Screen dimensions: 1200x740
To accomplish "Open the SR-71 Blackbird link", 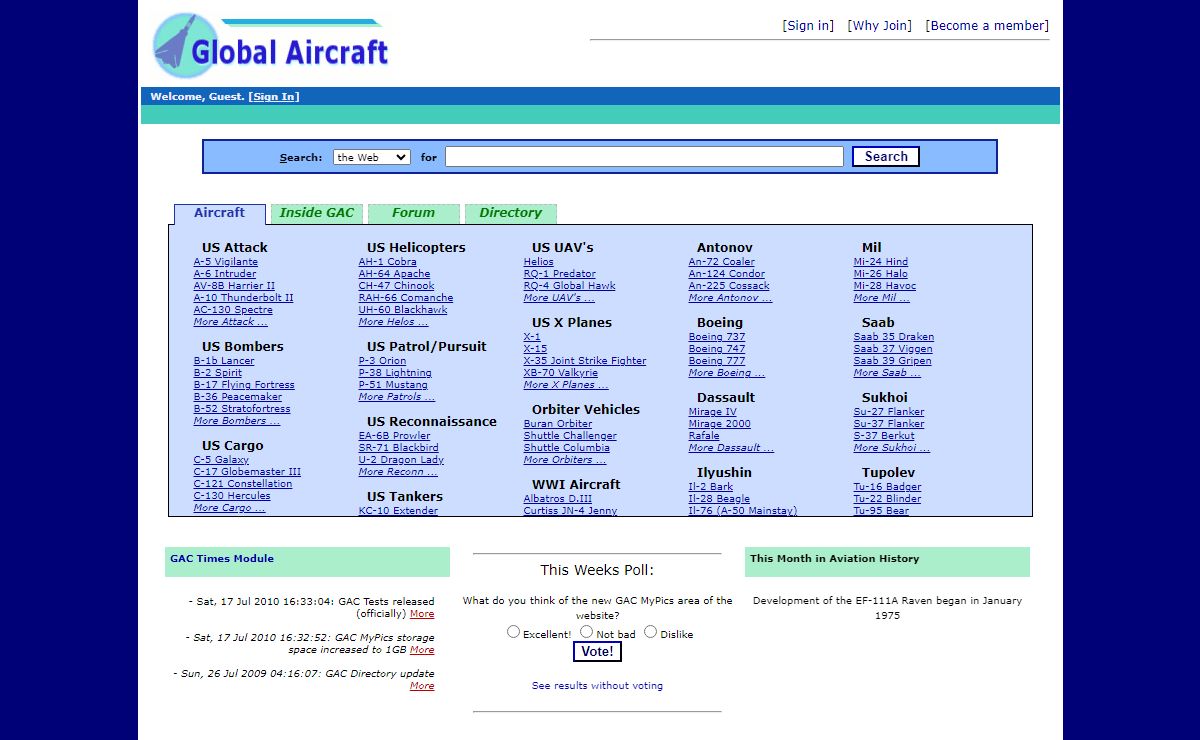I will [x=398, y=448].
